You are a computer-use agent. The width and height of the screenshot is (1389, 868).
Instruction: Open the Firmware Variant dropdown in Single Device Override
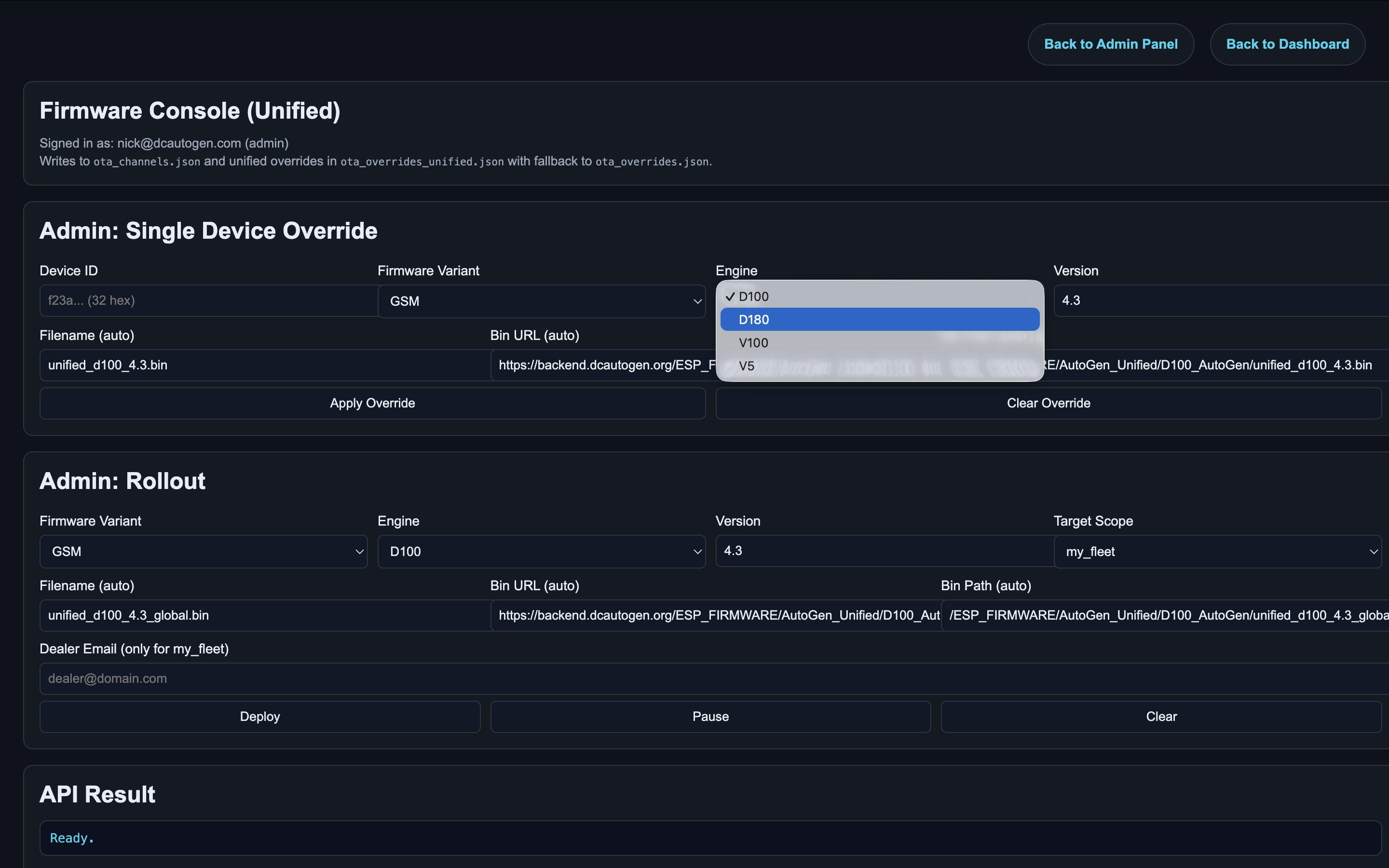click(541, 301)
